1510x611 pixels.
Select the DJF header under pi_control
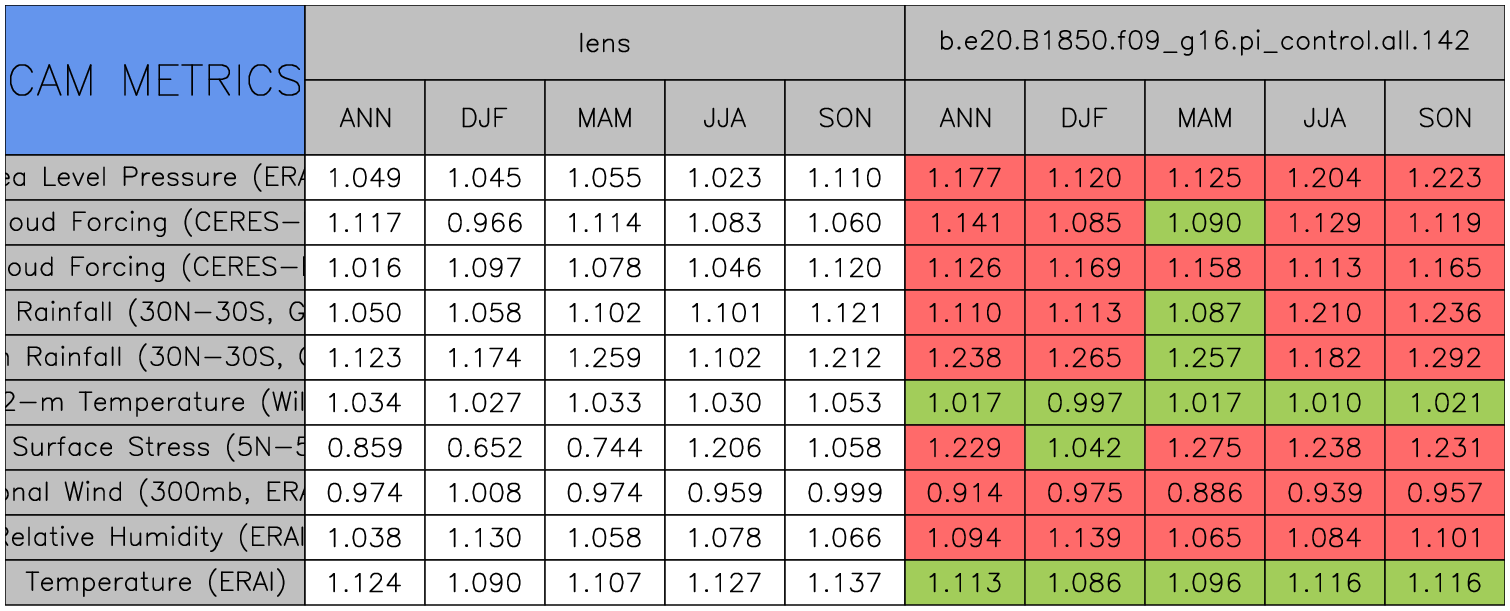pos(1085,118)
